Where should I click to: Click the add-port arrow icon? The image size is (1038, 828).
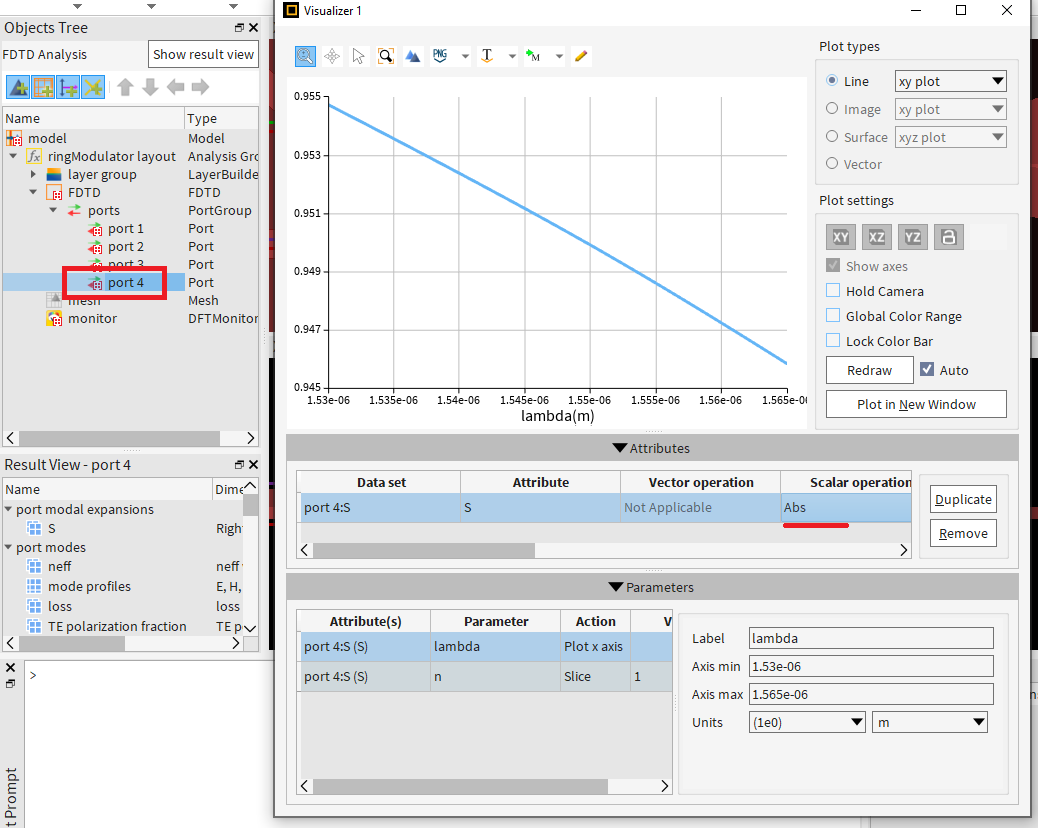[x=68, y=87]
